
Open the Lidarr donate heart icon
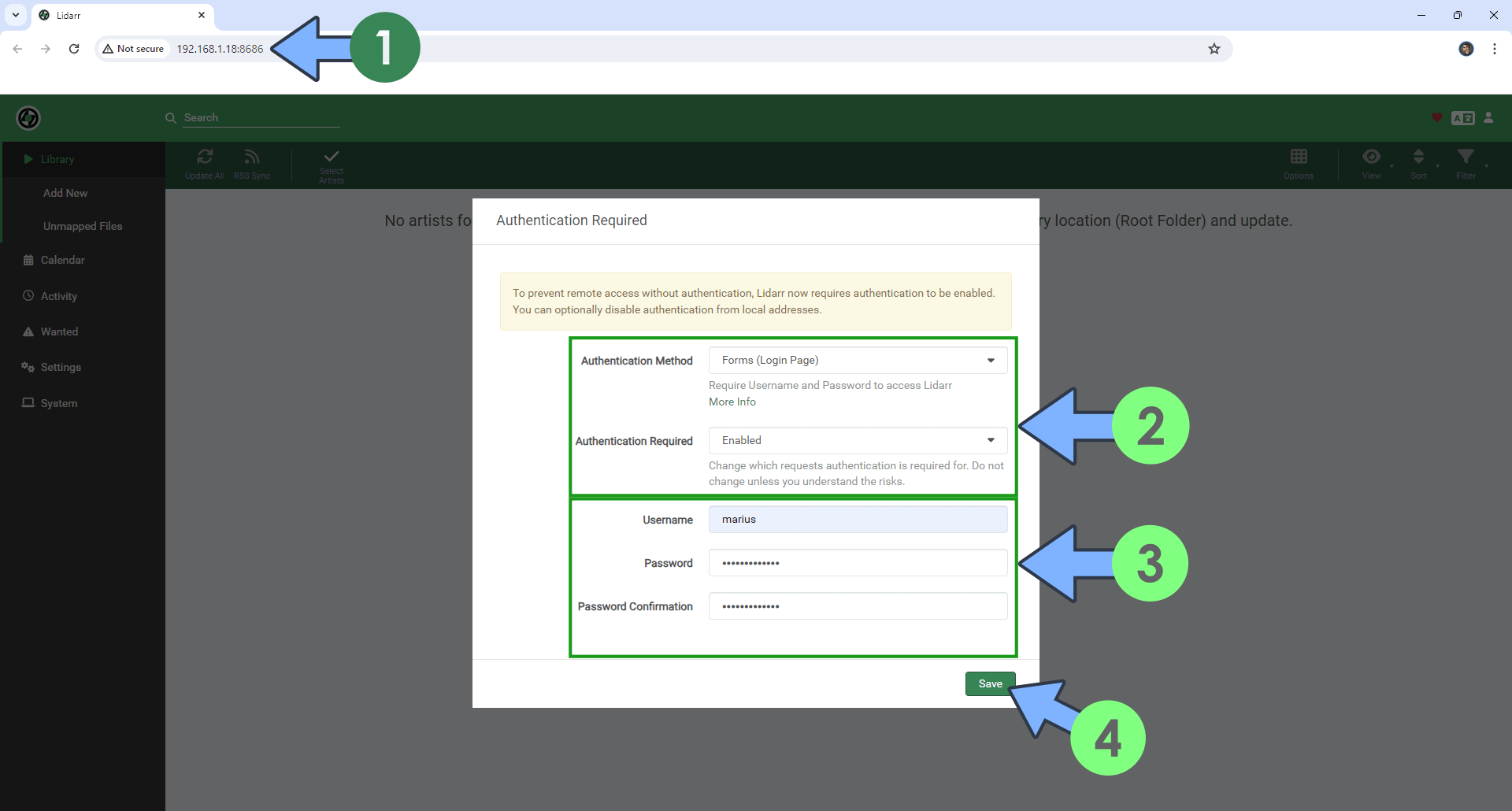click(1436, 117)
